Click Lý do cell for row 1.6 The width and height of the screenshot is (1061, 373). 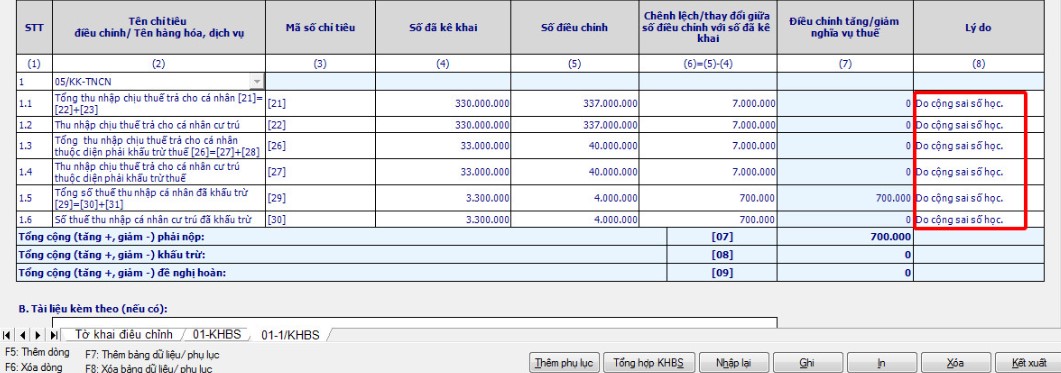(x=978, y=220)
